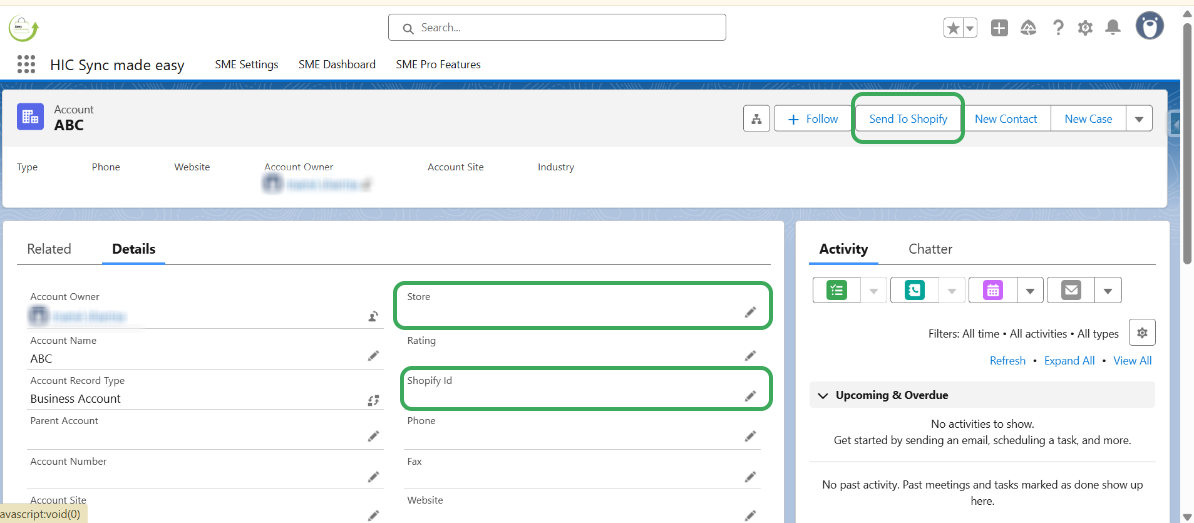Screen dimensions: 1194x523
Task: Click the global actions plus icon
Action: click(x=999, y=28)
